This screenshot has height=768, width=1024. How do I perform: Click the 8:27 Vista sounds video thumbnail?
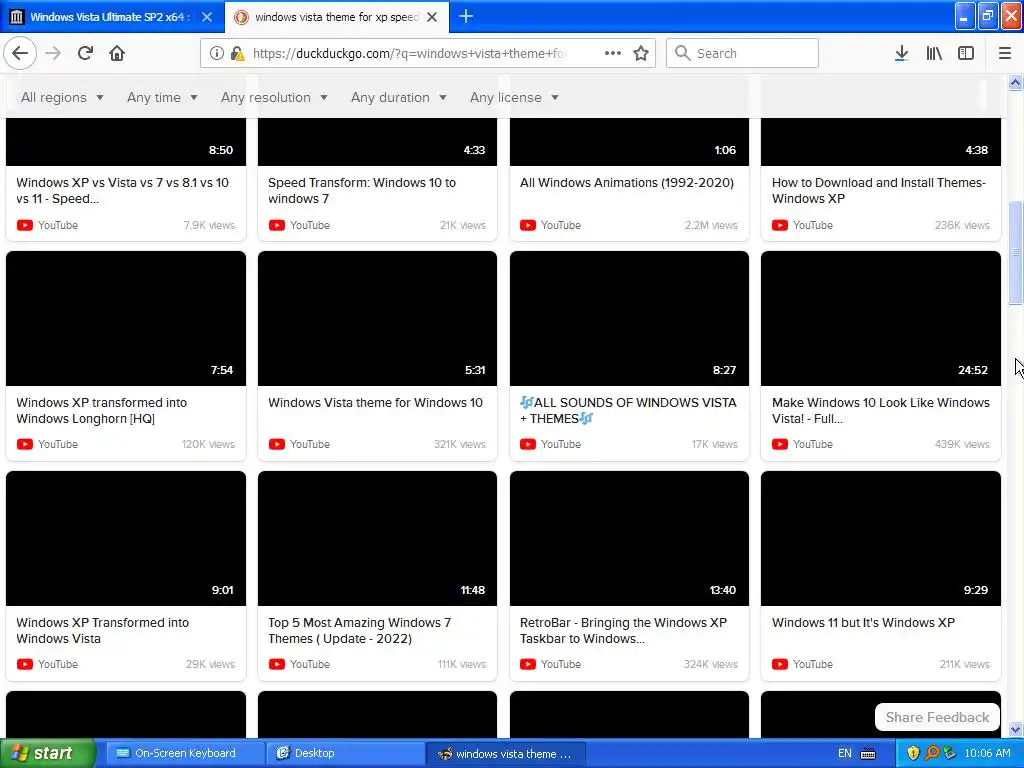click(629, 319)
